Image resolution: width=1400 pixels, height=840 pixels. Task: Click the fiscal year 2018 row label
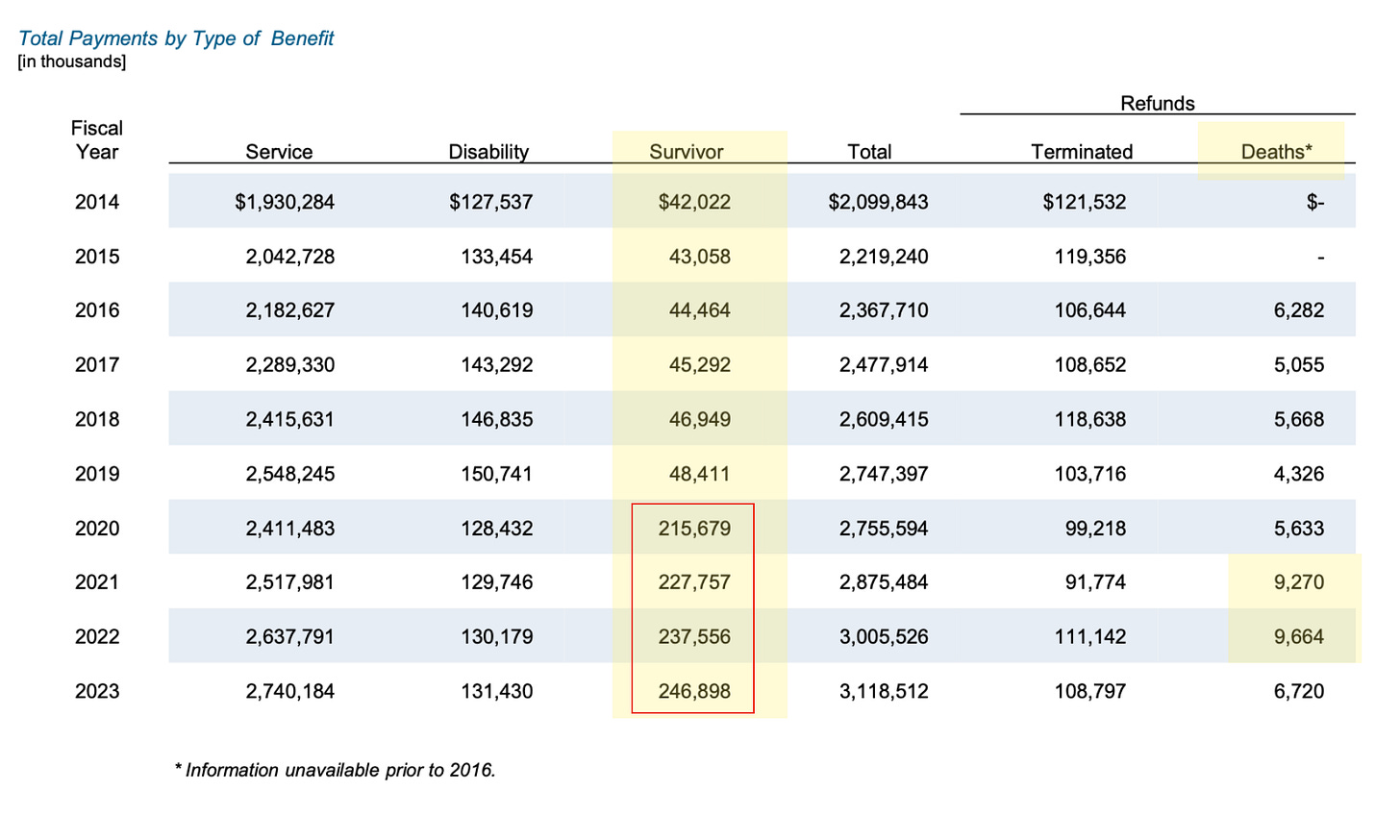pyautogui.click(x=97, y=419)
